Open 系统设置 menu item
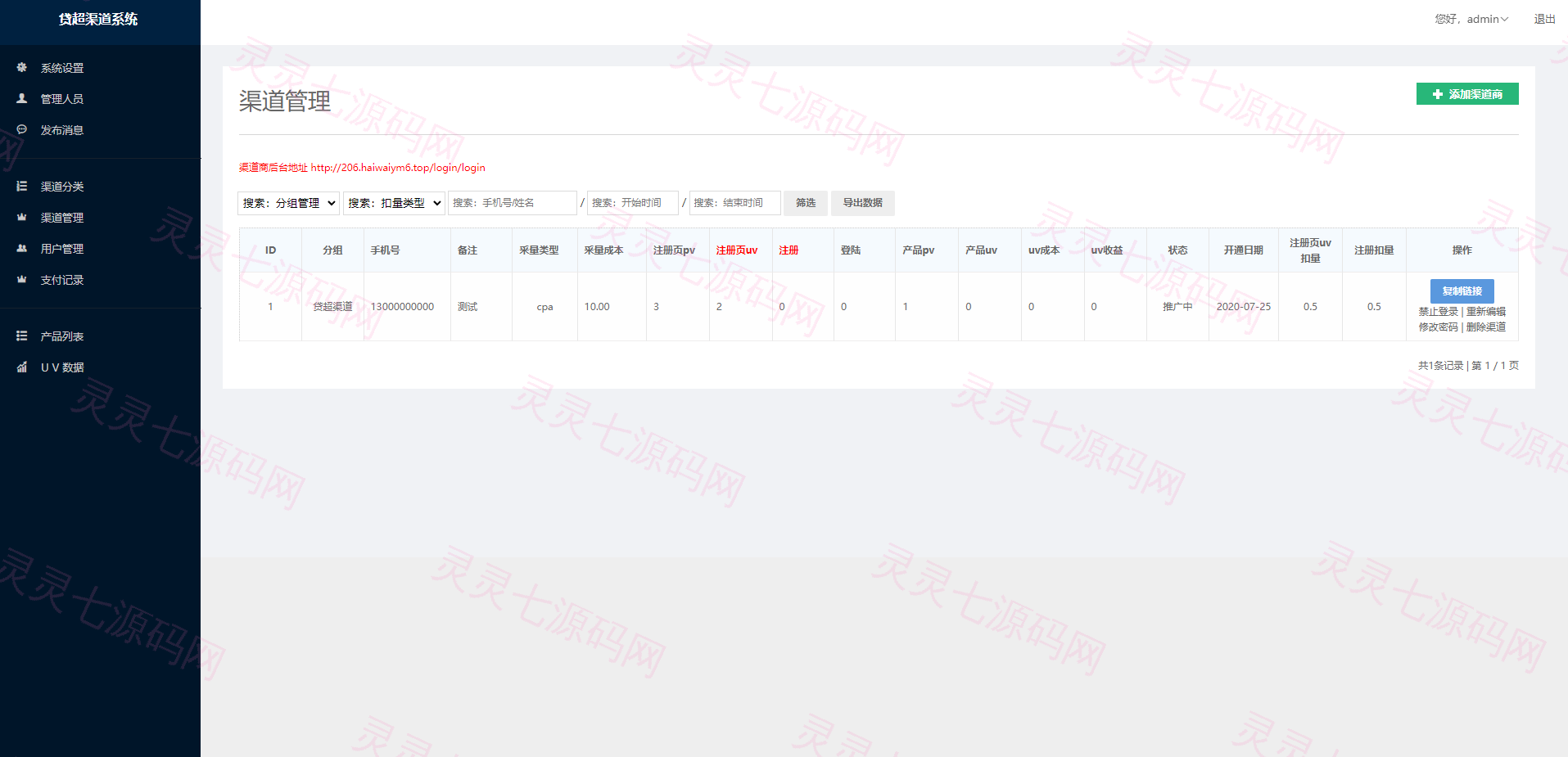The width and height of the screenshot is (1568, 757). tap(62, 68)
